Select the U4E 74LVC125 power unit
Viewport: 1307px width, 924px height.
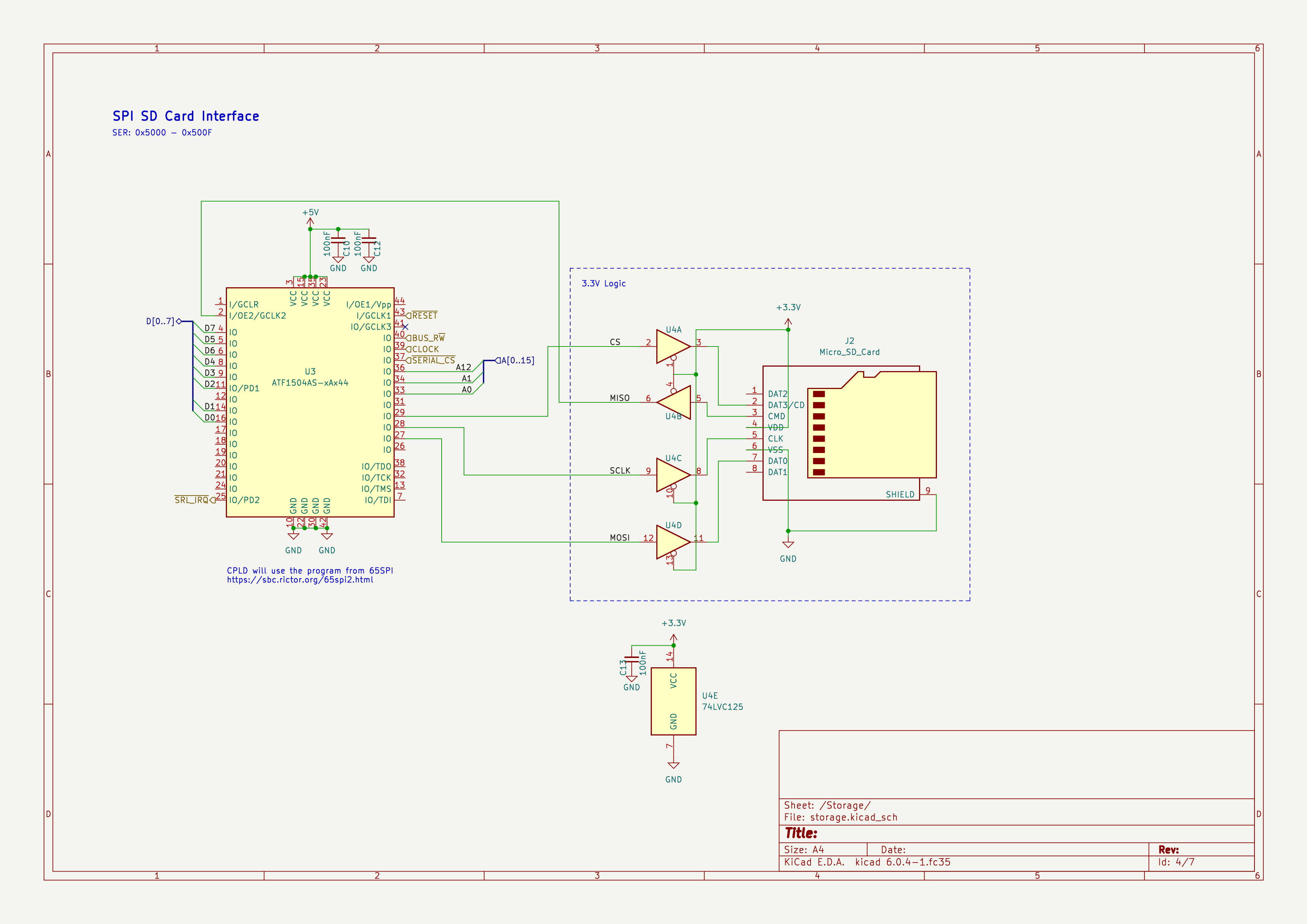pyautogui.click(x=673, y=701)
